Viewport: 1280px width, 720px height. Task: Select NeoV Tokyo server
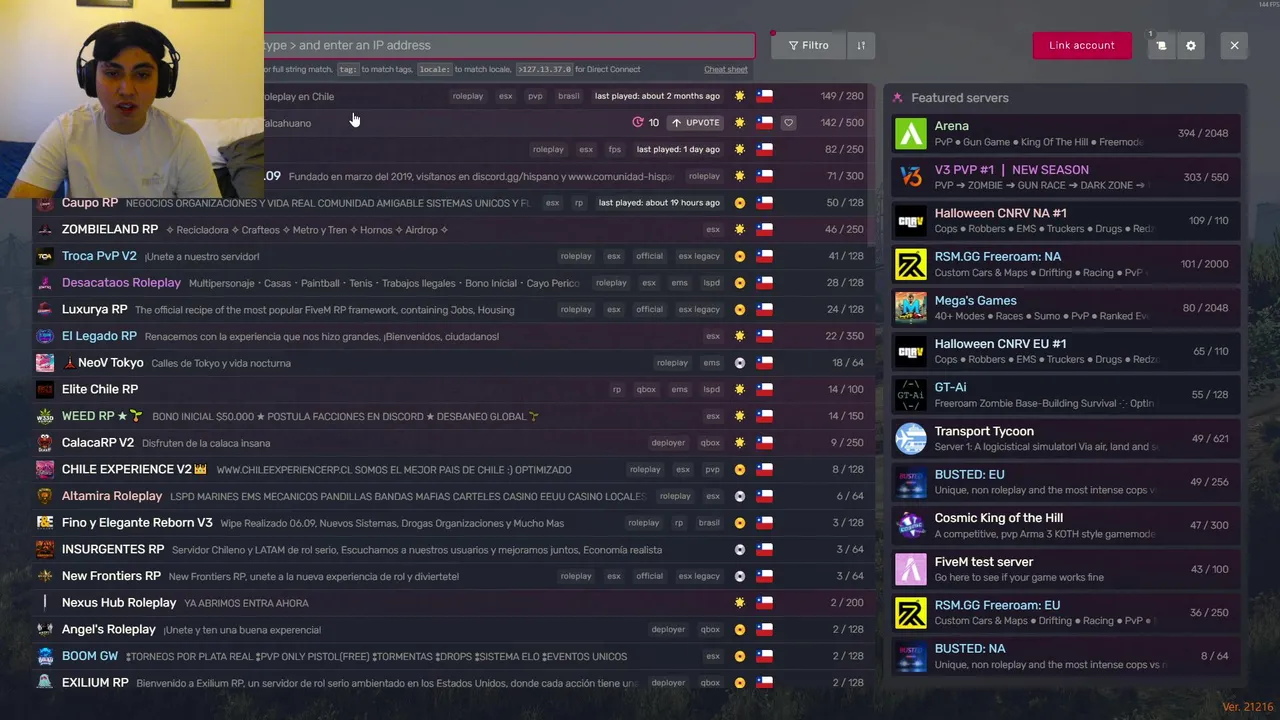[x=454, y=363]
